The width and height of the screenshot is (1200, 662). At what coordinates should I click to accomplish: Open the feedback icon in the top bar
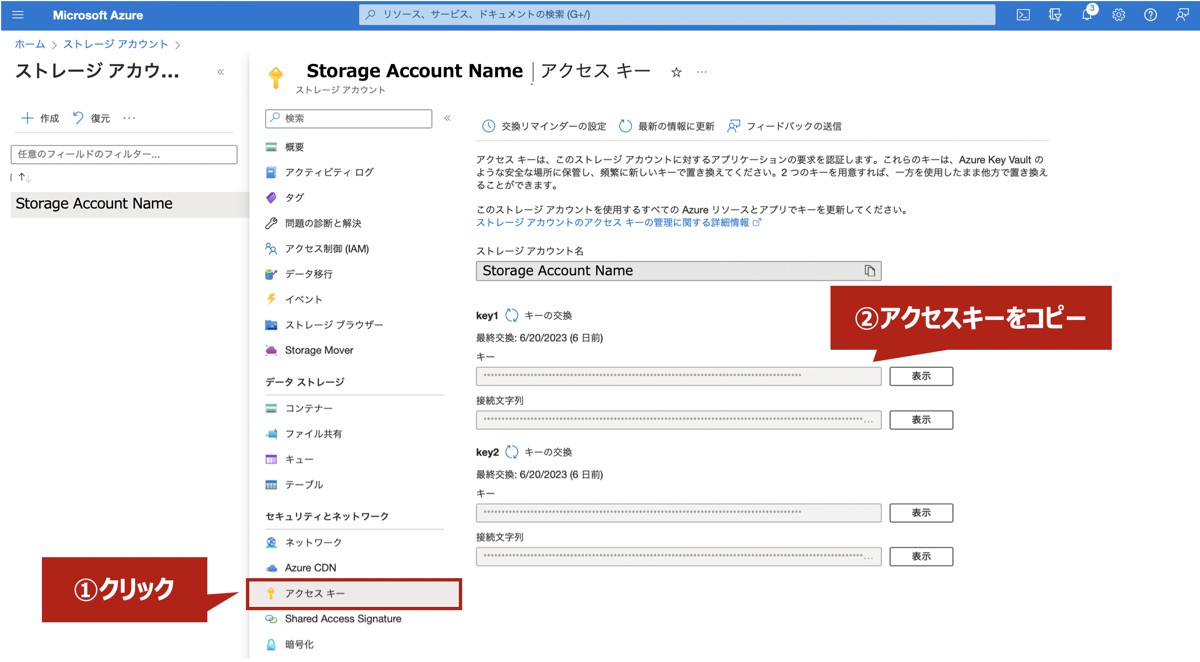tap(1181, 14)
